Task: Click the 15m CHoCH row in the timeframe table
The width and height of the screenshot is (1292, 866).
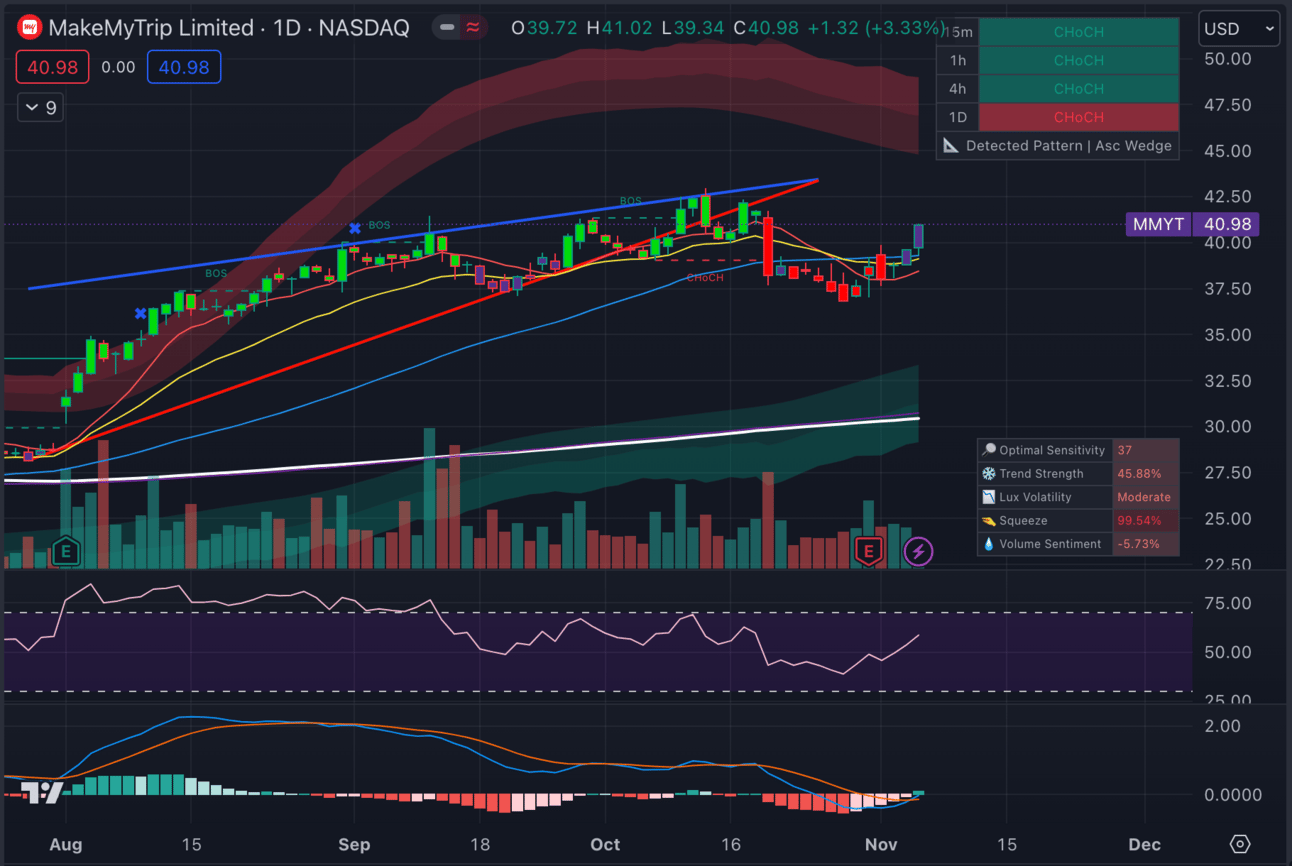Action: click(1058, 32)
